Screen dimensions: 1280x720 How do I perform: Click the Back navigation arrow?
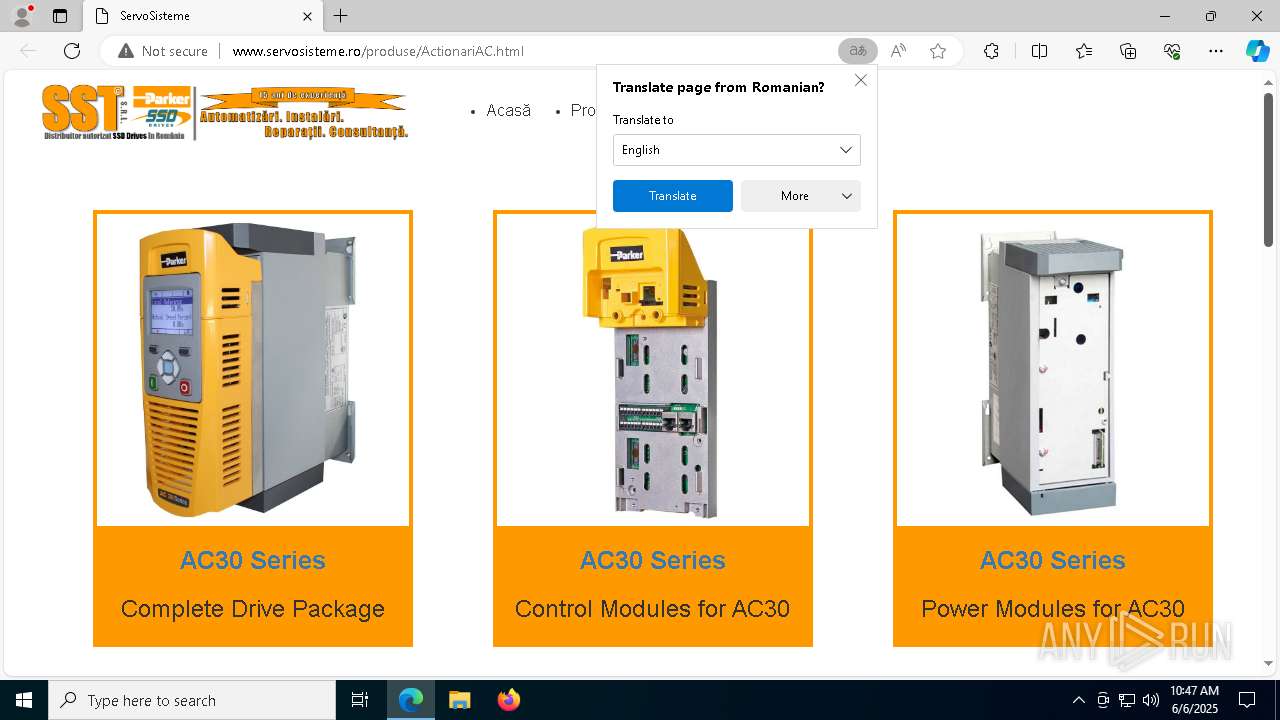(28, 51)
